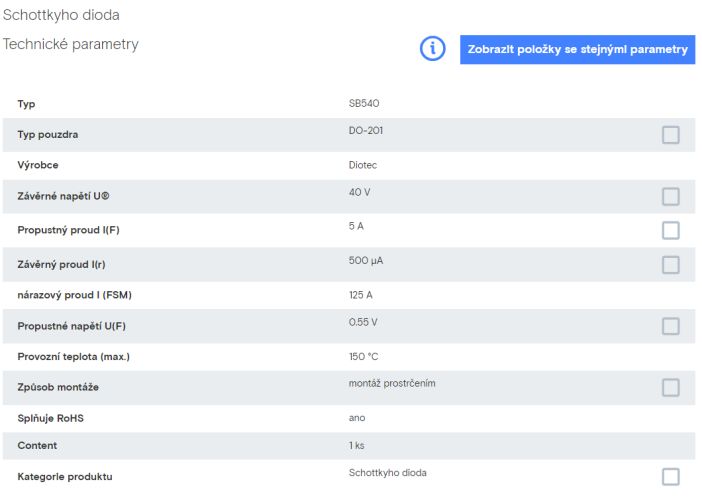Click the Technické parametry section title
Image resolution: width=702 pixels, height=500 pixels.
click(71, 44)
